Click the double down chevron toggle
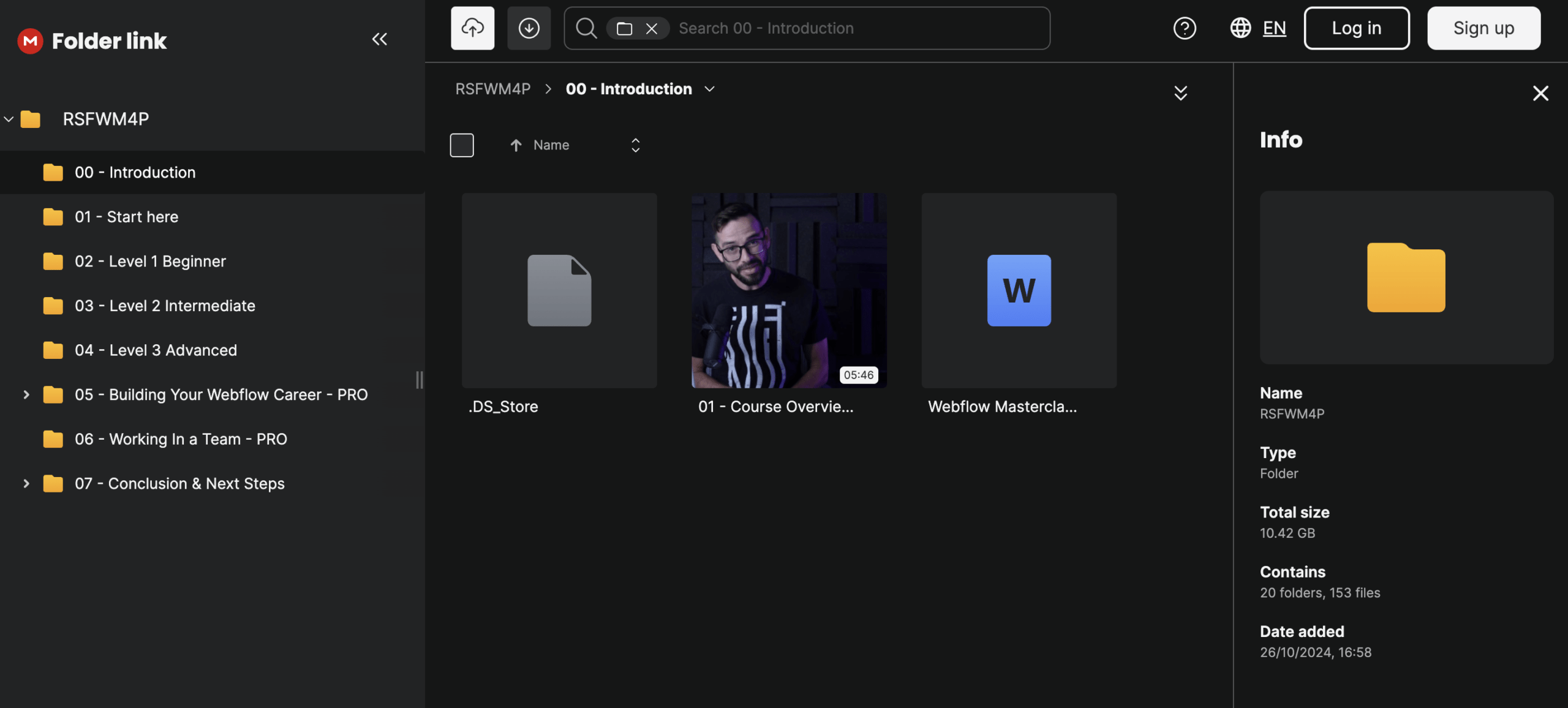 tap(1180, 93)
